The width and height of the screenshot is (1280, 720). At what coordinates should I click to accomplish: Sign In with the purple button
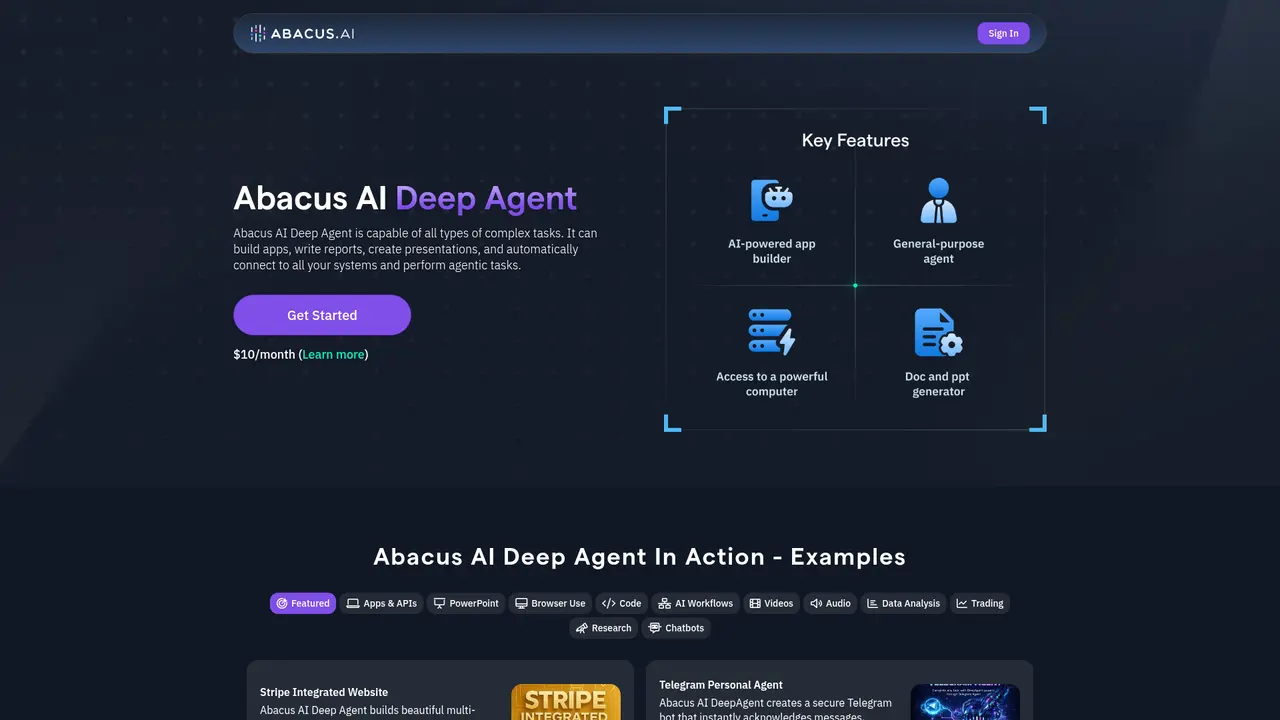point(1003,33)
